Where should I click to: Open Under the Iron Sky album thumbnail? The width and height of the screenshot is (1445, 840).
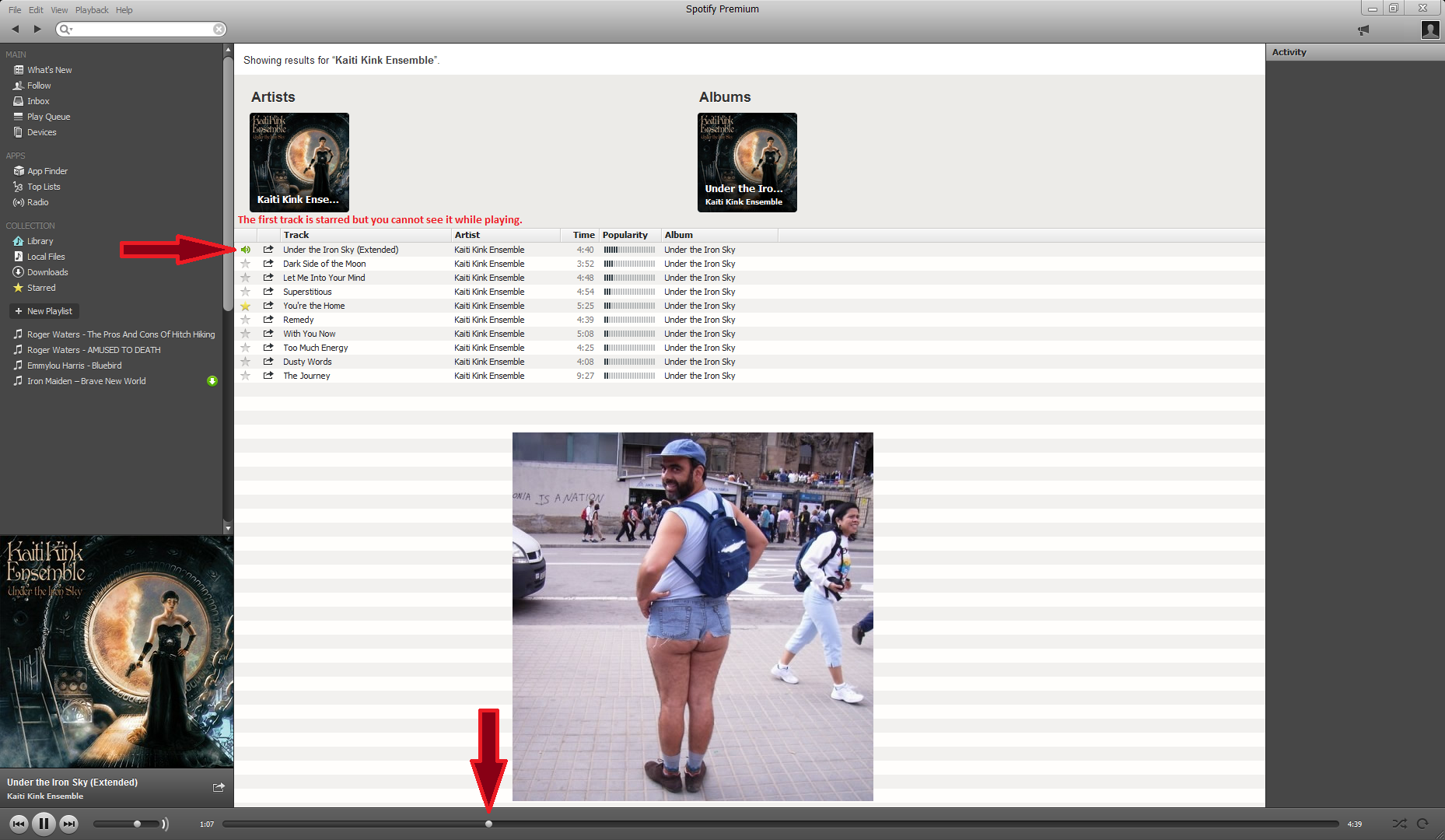[747, 163]
